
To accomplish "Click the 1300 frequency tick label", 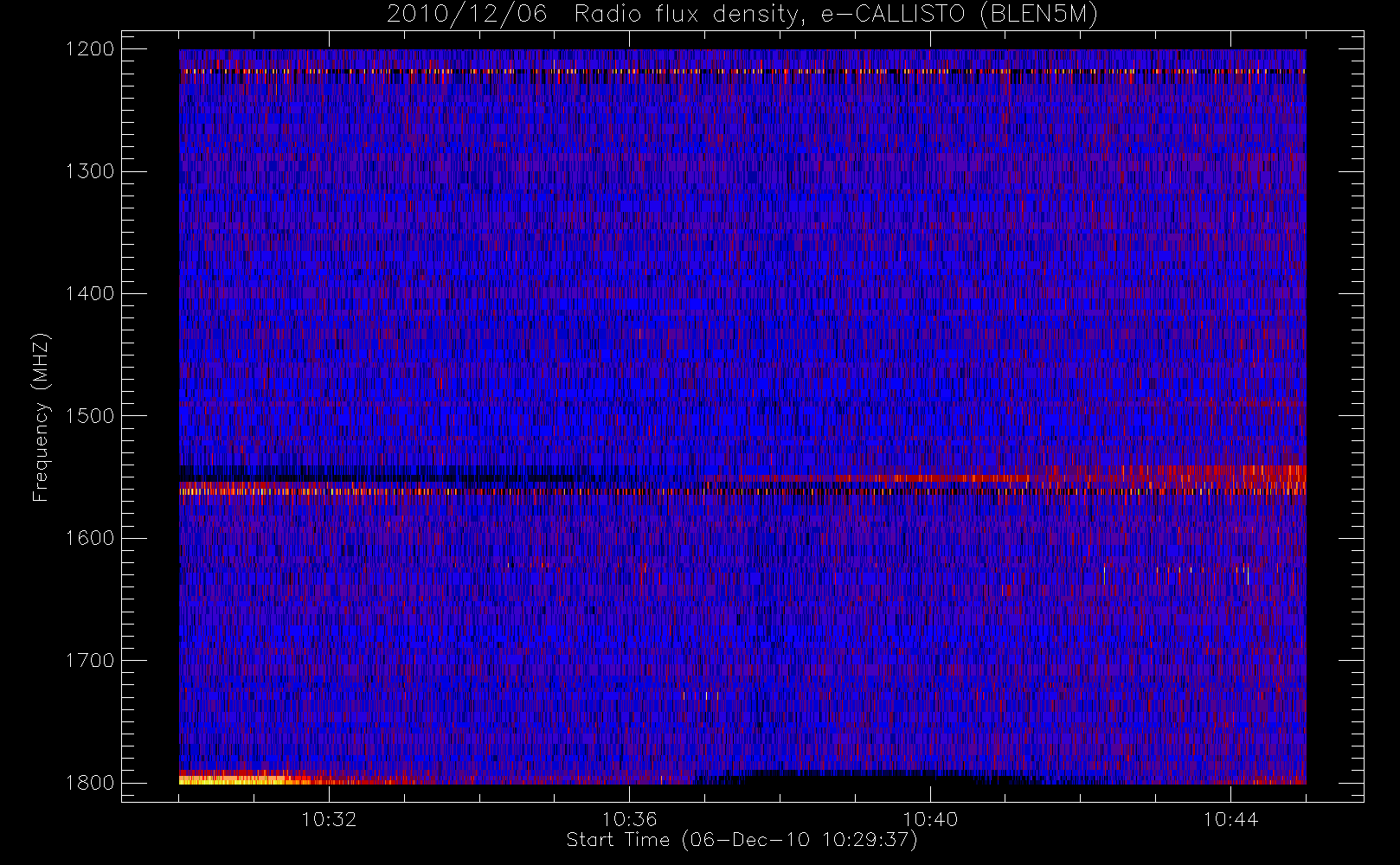I will tap(90, 171).
